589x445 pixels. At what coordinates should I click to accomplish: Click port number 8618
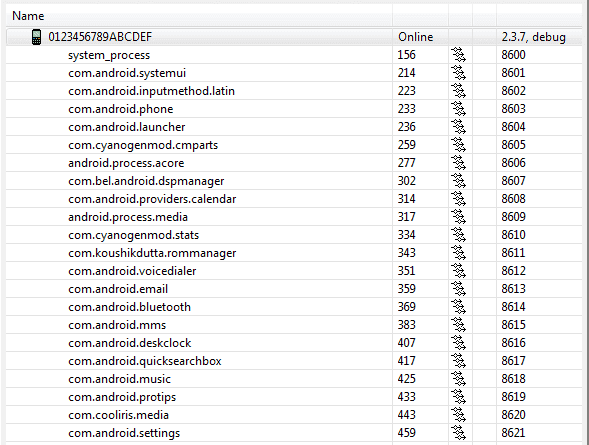513,379
